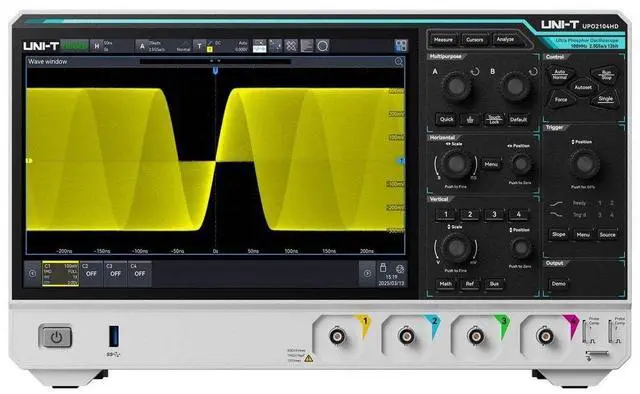This screenshot has height=394, width=640.
Task: Tap the white display icon after Auto
Action: (x=259, y=46)
